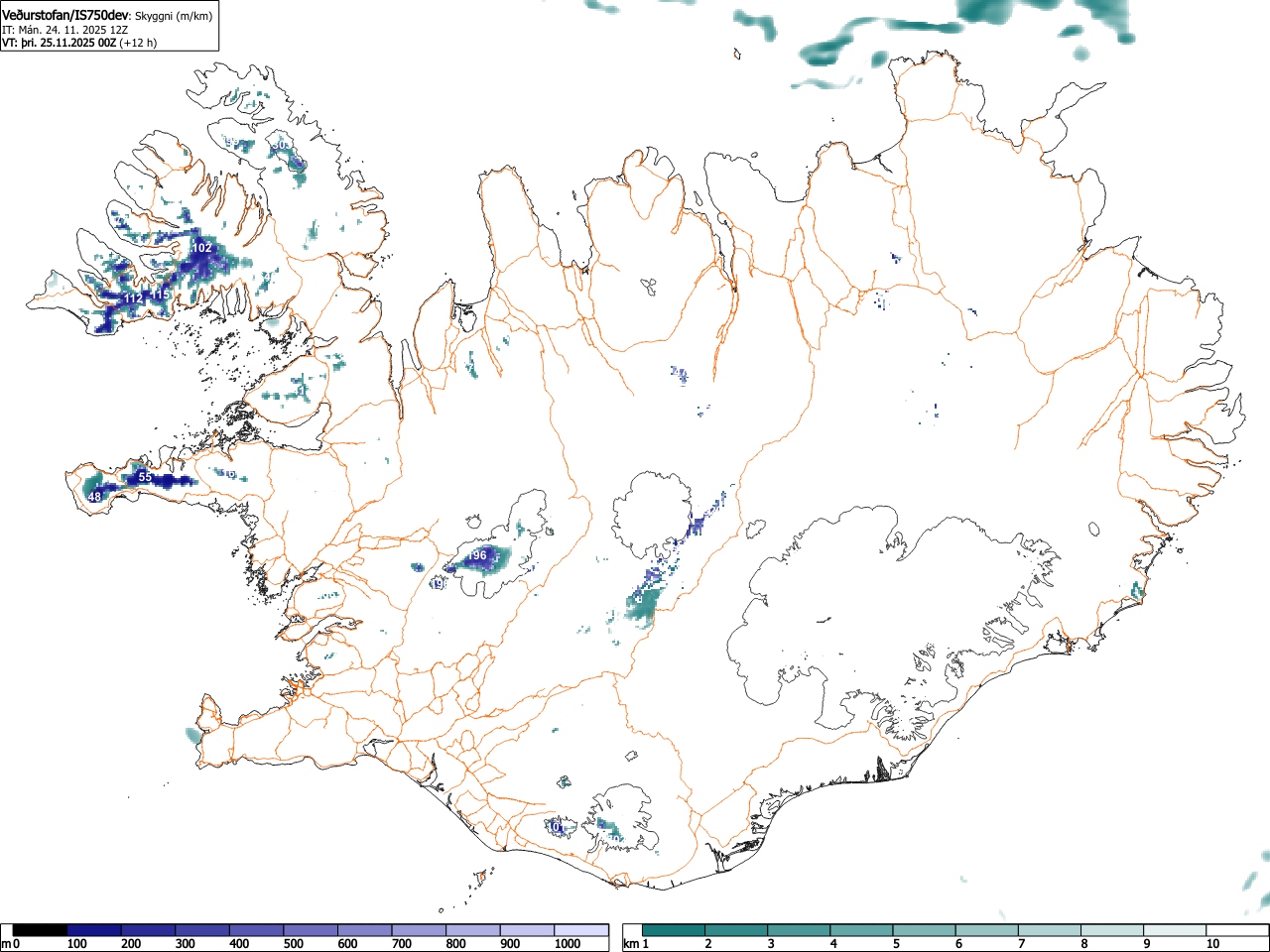1270x952 pixels.
Task: Click the '800' tick label on the meter scale
Action: coord(456,944)
